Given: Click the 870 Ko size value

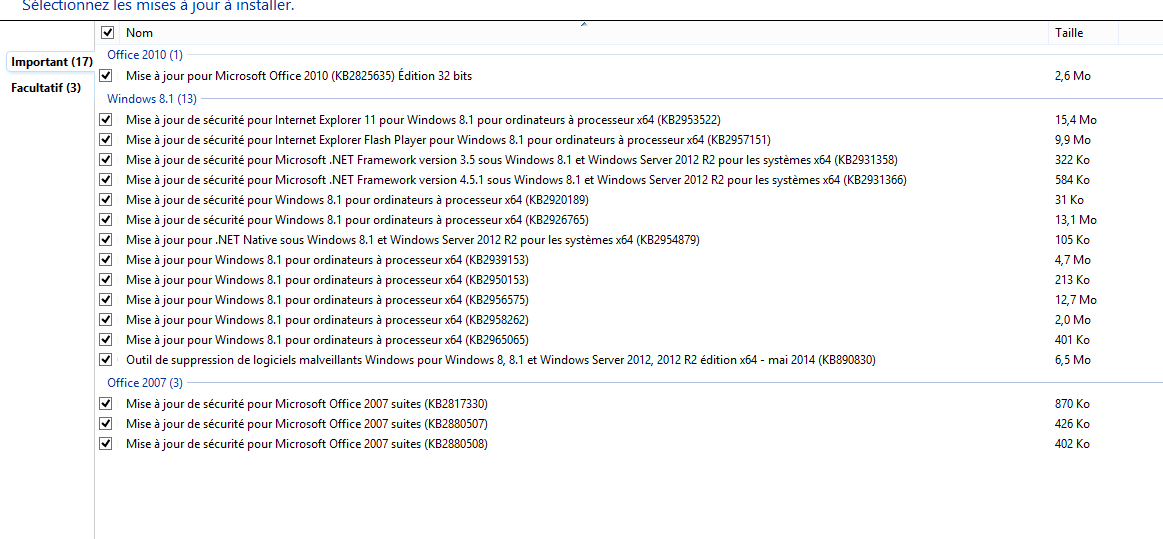Looking at the screenshot, I should pyautogui.click(x=1072, y=404).
